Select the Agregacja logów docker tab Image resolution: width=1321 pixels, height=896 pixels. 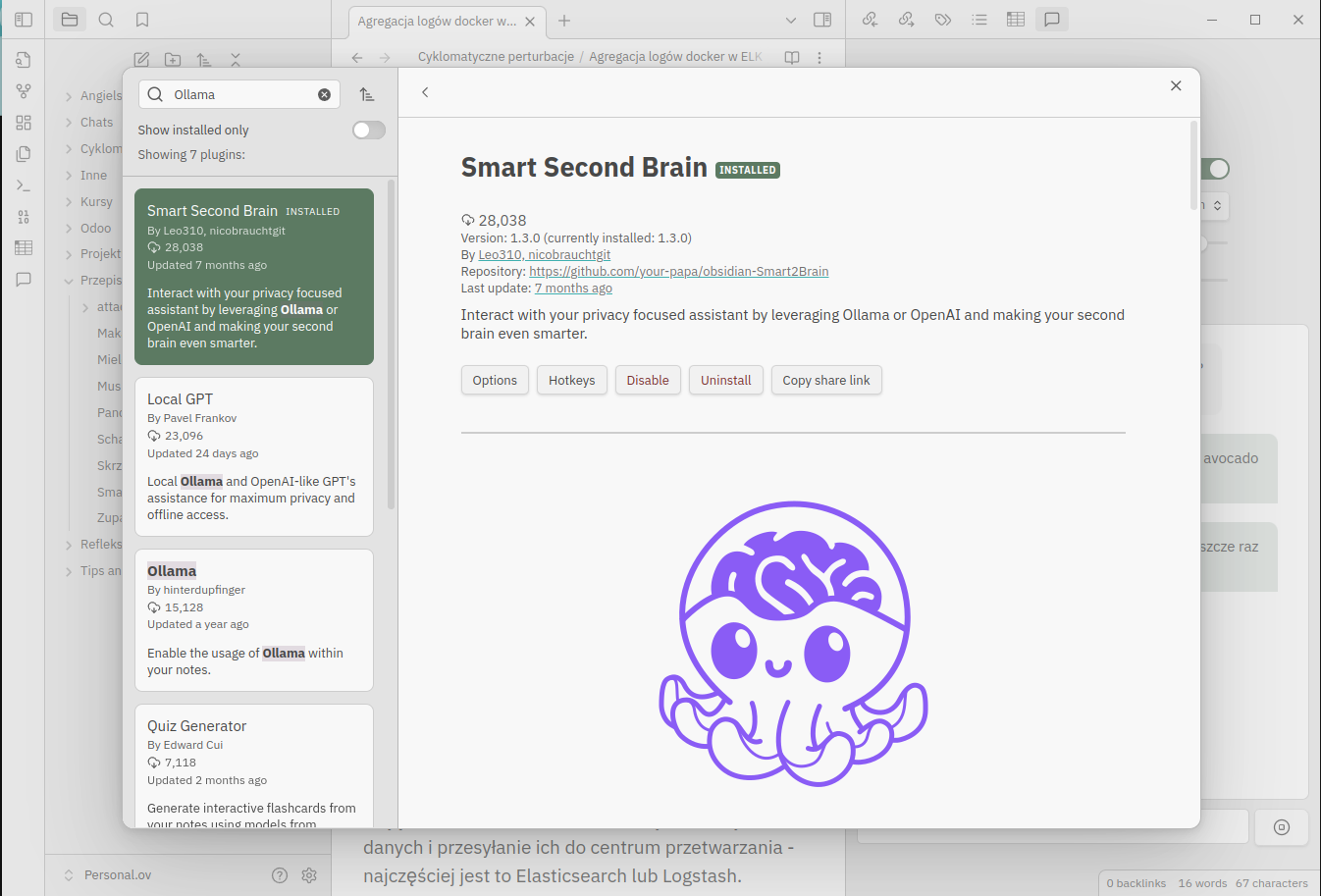click(437, 21)
